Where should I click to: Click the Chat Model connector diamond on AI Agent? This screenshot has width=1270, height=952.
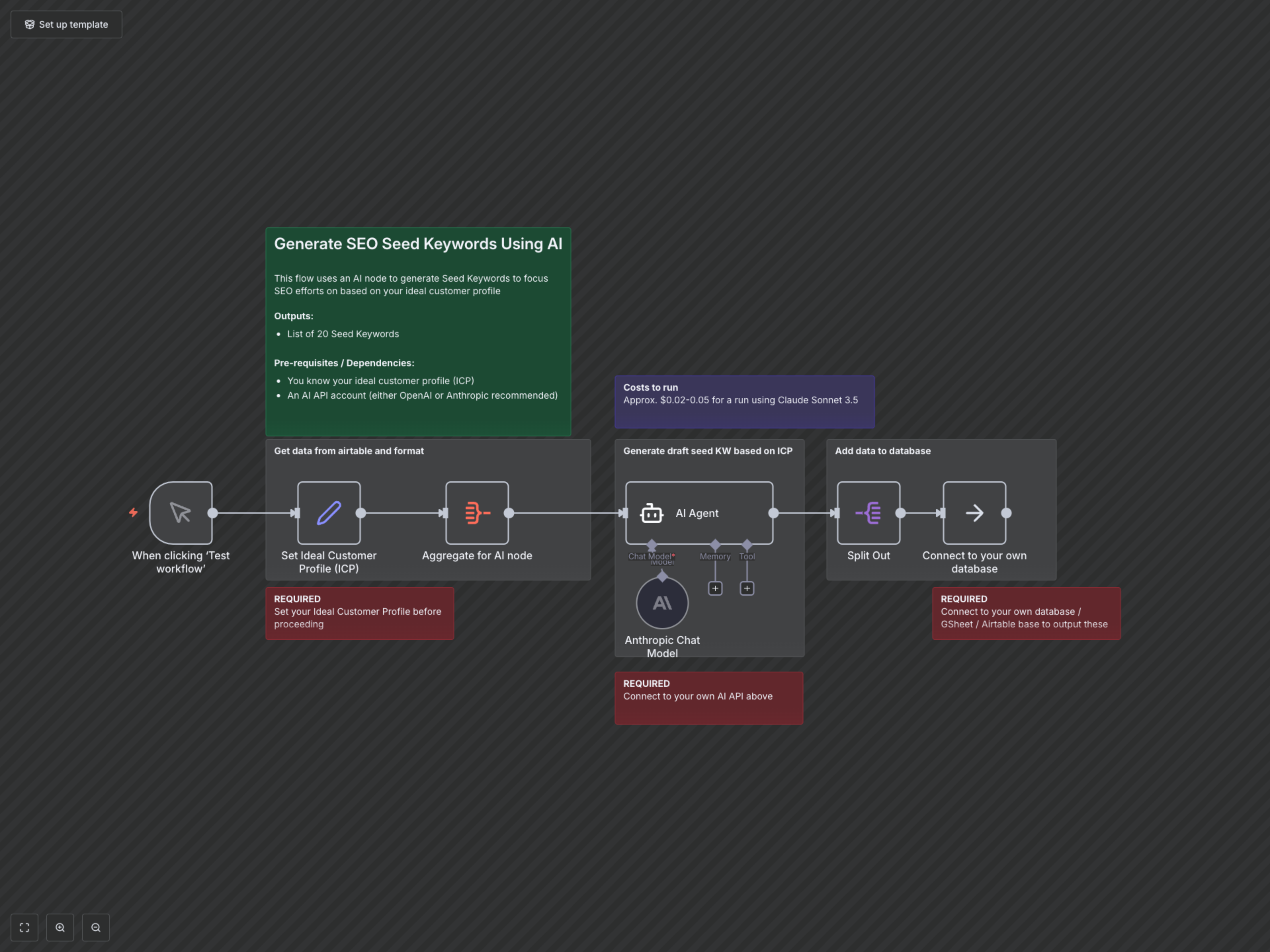point(652,544)
